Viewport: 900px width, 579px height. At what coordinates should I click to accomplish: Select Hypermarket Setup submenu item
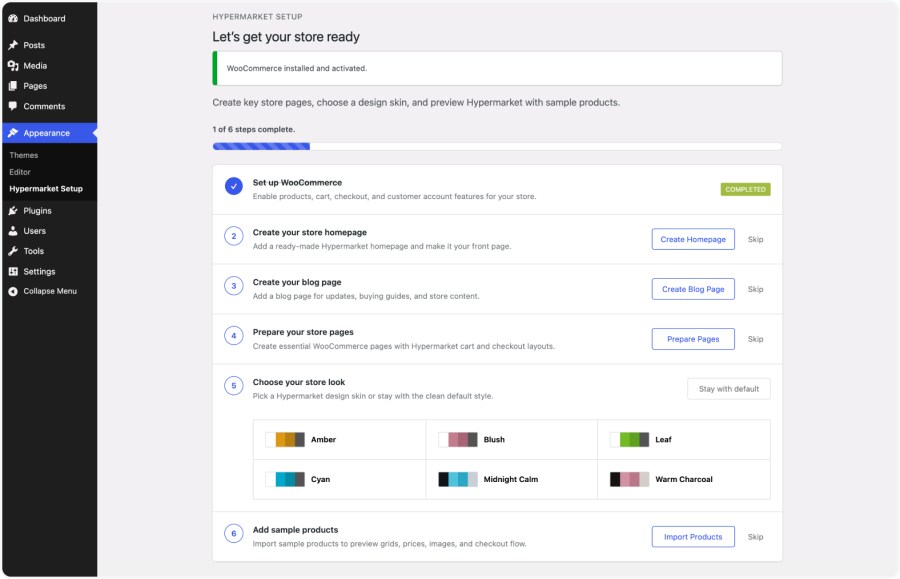46,188
